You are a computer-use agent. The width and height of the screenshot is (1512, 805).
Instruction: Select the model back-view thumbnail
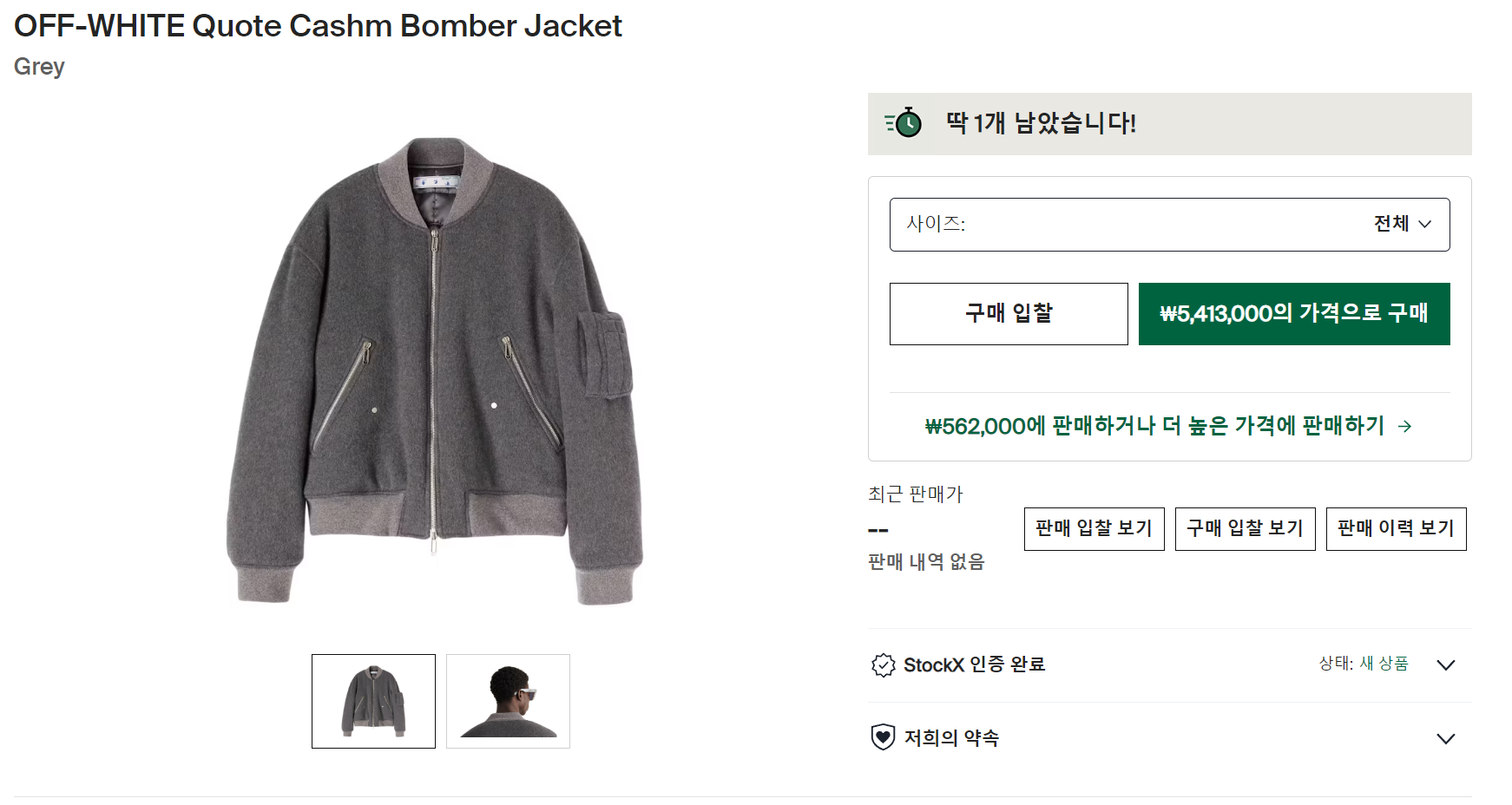point(508,701)
